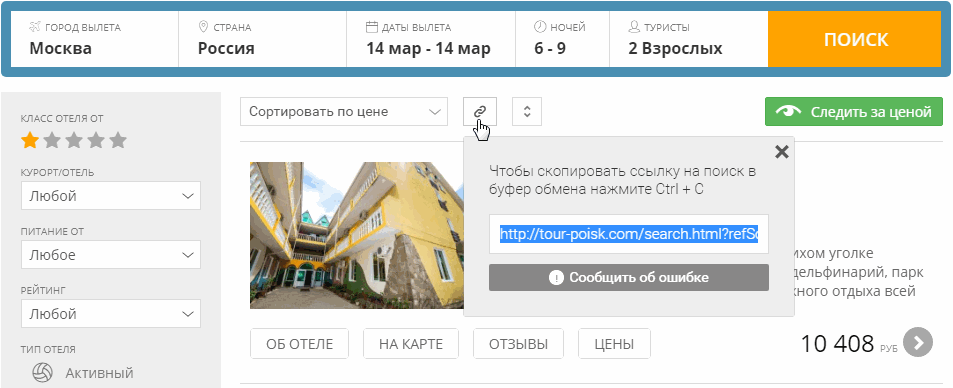Image resolution: width=953 pixels, height=388 pixels.
Task: Click the round arrow next to price 10 408
Action: coord(918,343)
